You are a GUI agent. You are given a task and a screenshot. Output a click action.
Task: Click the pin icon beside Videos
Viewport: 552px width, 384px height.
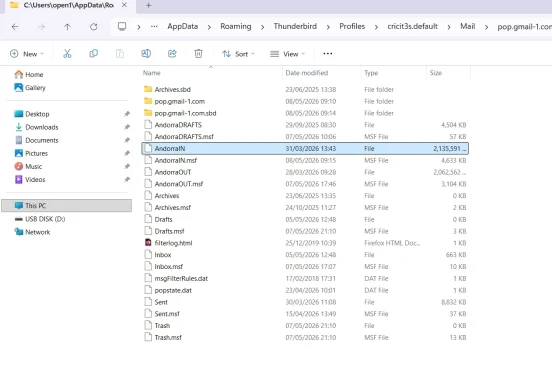pyautogui.click(x=127, y=180)
